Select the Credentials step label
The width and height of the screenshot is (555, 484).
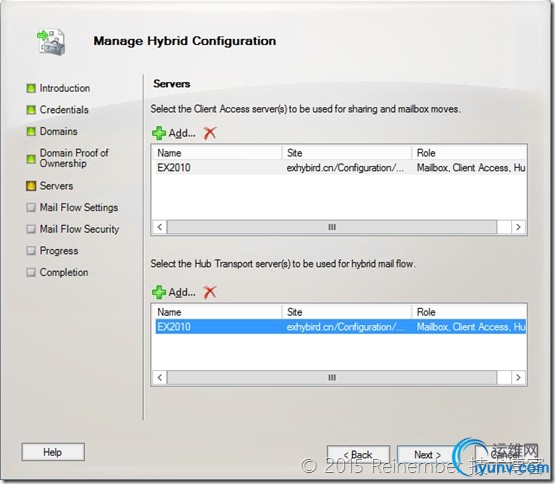point(64,110)
